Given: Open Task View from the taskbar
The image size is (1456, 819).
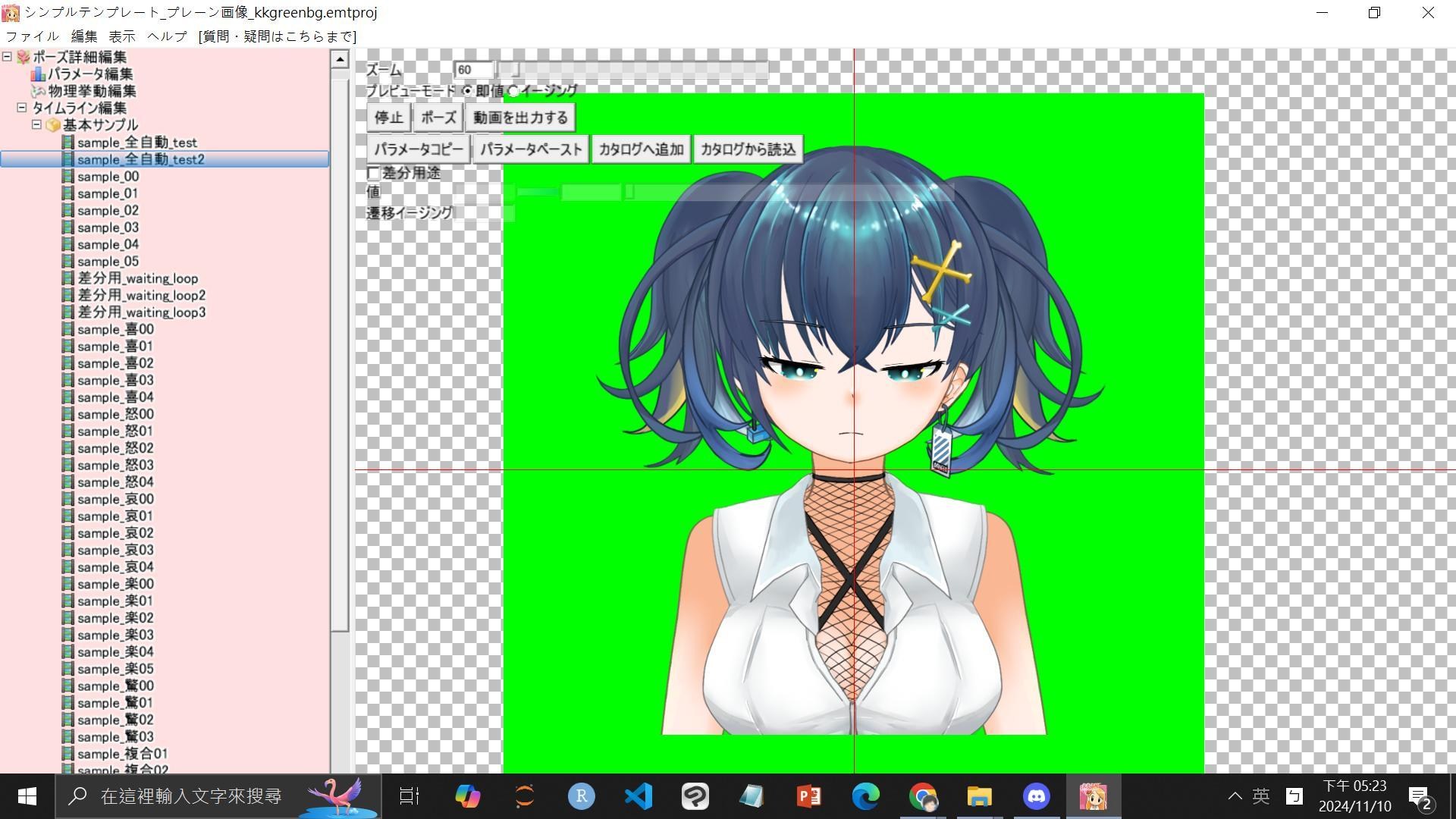Looking at the screenshot, I should [x=409, y=796].
